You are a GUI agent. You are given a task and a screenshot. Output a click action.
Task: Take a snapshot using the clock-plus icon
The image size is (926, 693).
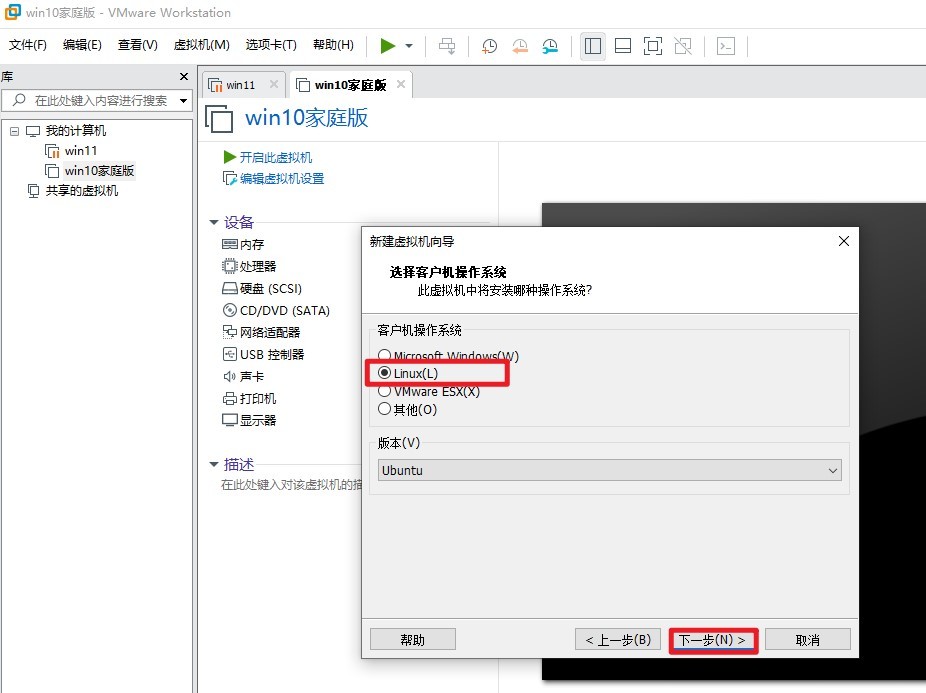tap(489, 45)
